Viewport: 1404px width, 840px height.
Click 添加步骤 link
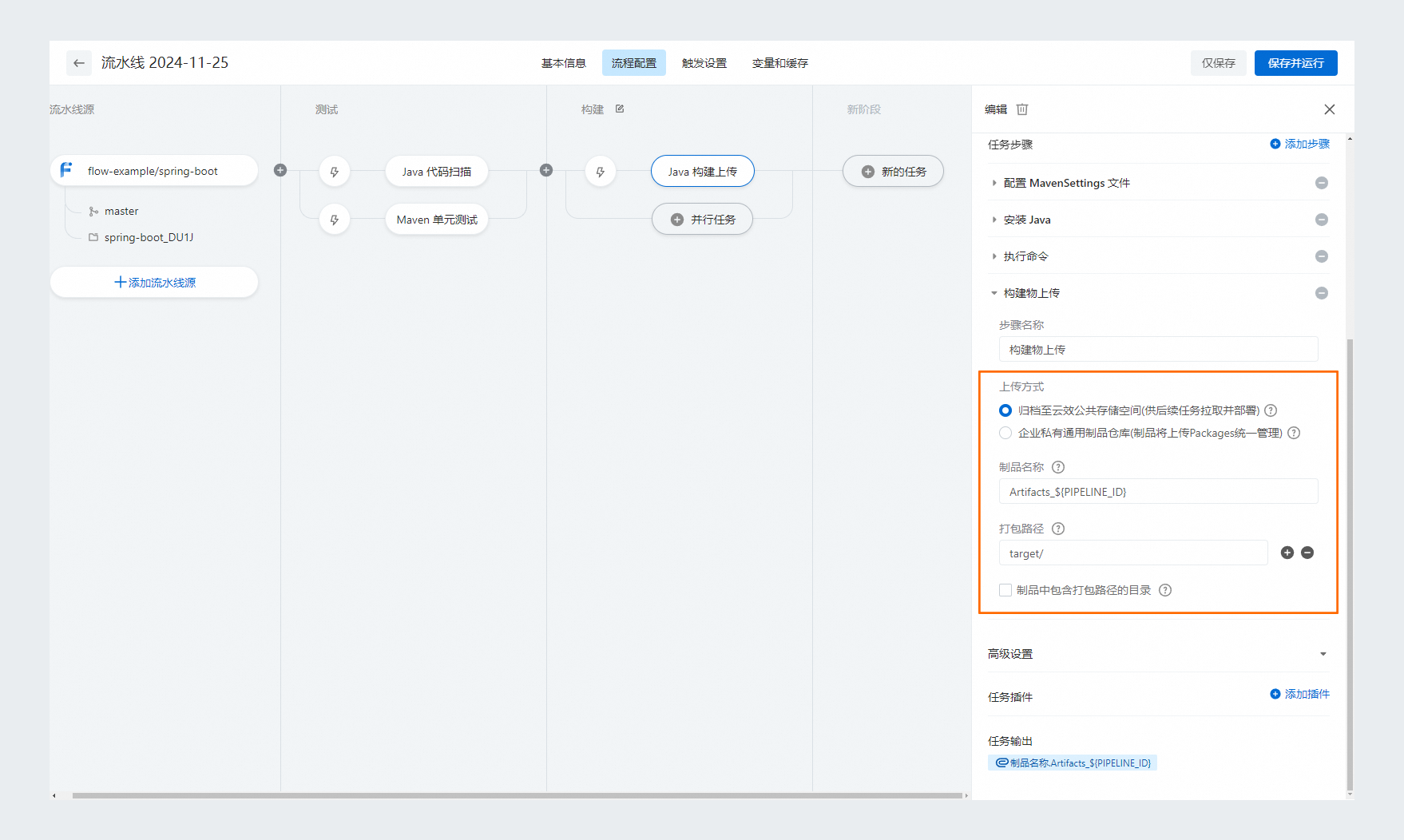point(1300,144)
